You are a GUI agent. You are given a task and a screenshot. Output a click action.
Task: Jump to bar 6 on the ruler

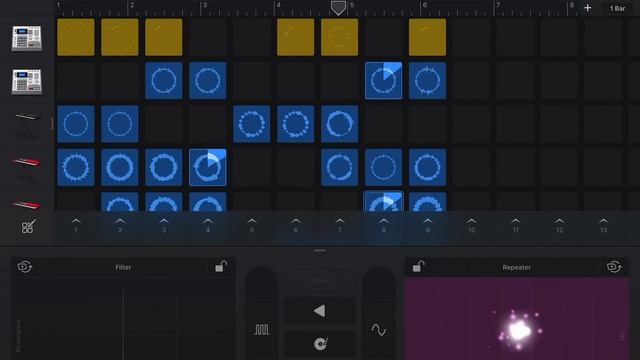coord(424,5)
